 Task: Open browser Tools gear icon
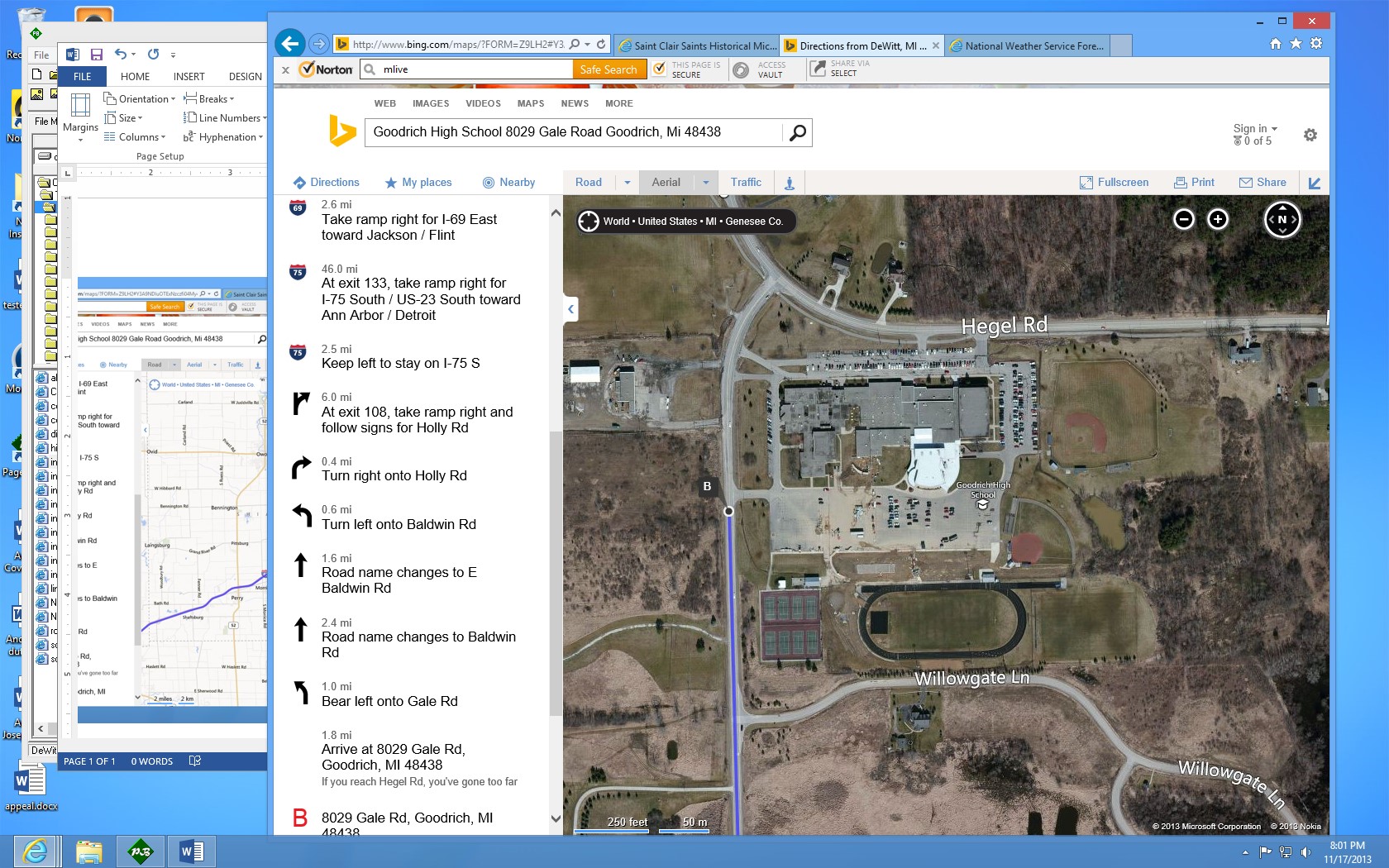point(1316,43)
